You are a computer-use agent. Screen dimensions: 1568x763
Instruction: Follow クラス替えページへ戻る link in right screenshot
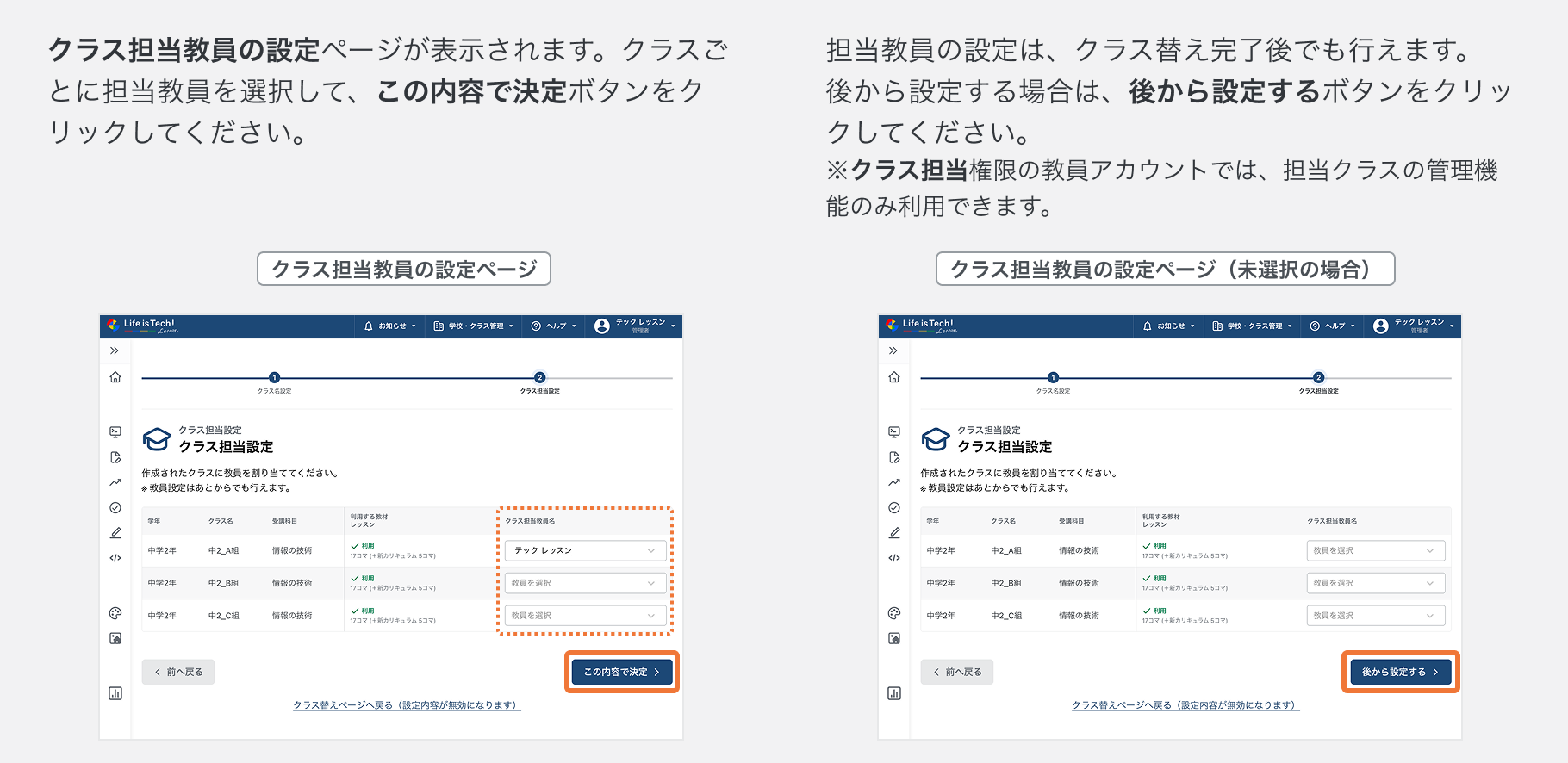coord(1185,705)
